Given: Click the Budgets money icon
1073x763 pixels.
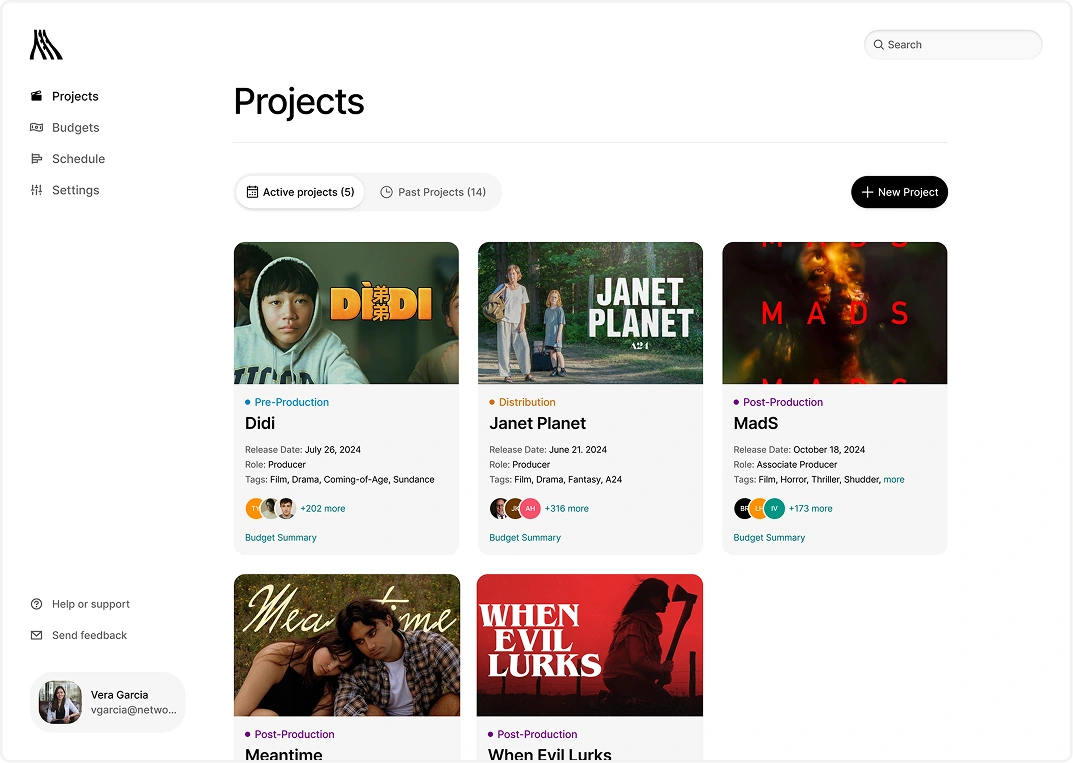Looking at the screenshot, I should (x=36, y=127).
